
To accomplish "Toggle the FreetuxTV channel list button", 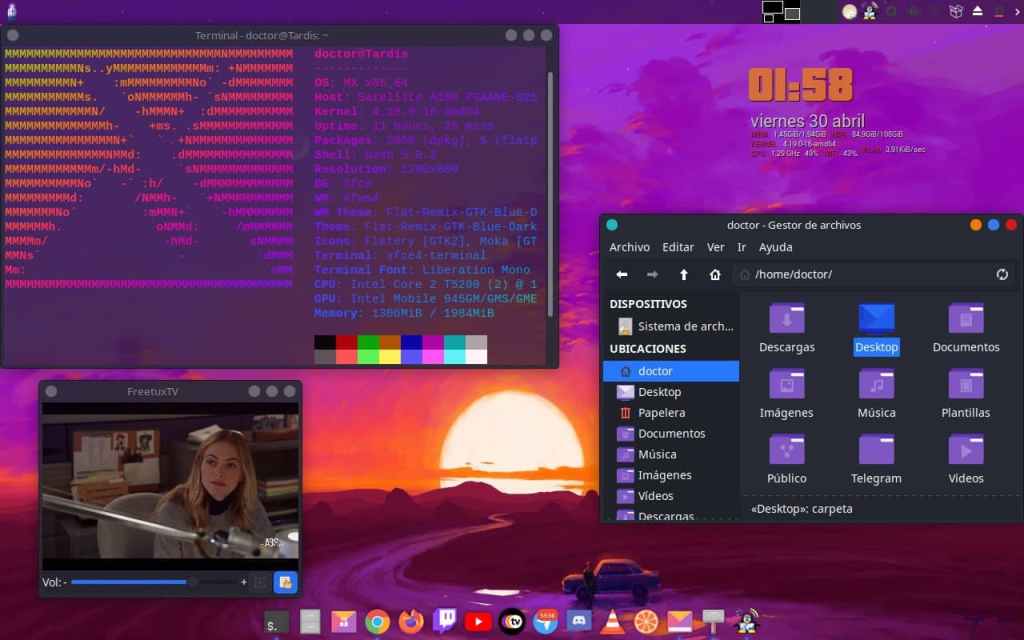I will [285, 582].
